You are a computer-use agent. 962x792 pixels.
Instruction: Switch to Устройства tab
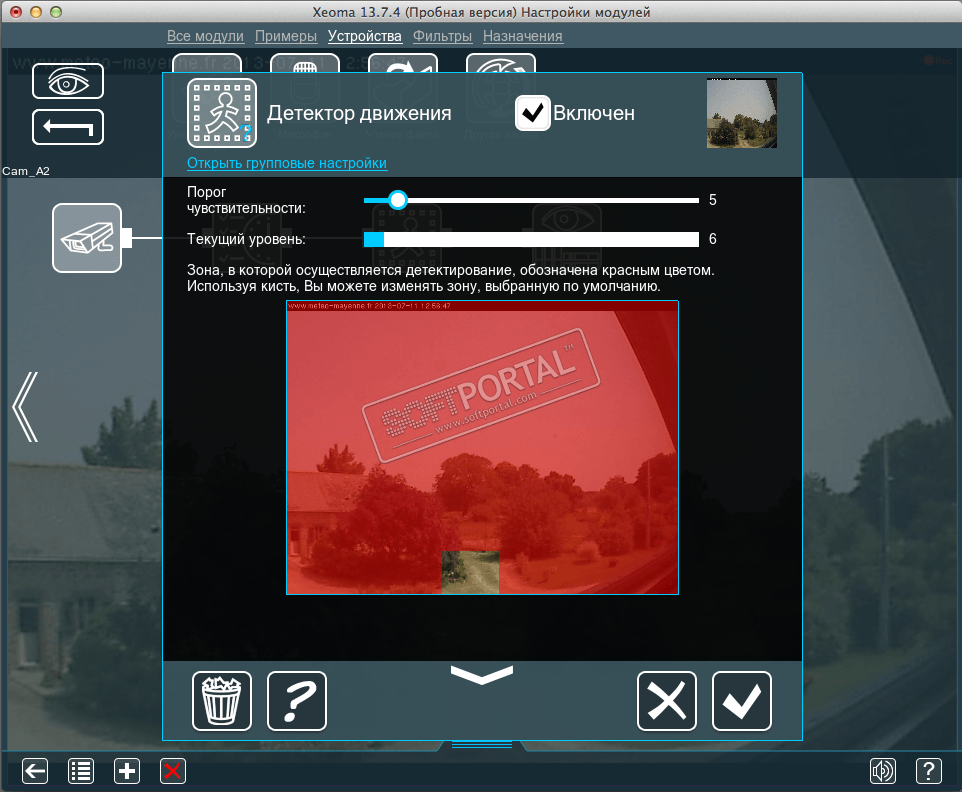364,36
